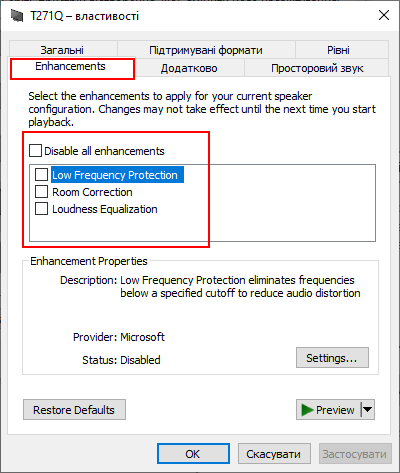Open enhancement Settings... button
The width and height of the screenshot is (400, 473).
pos(332,358)
